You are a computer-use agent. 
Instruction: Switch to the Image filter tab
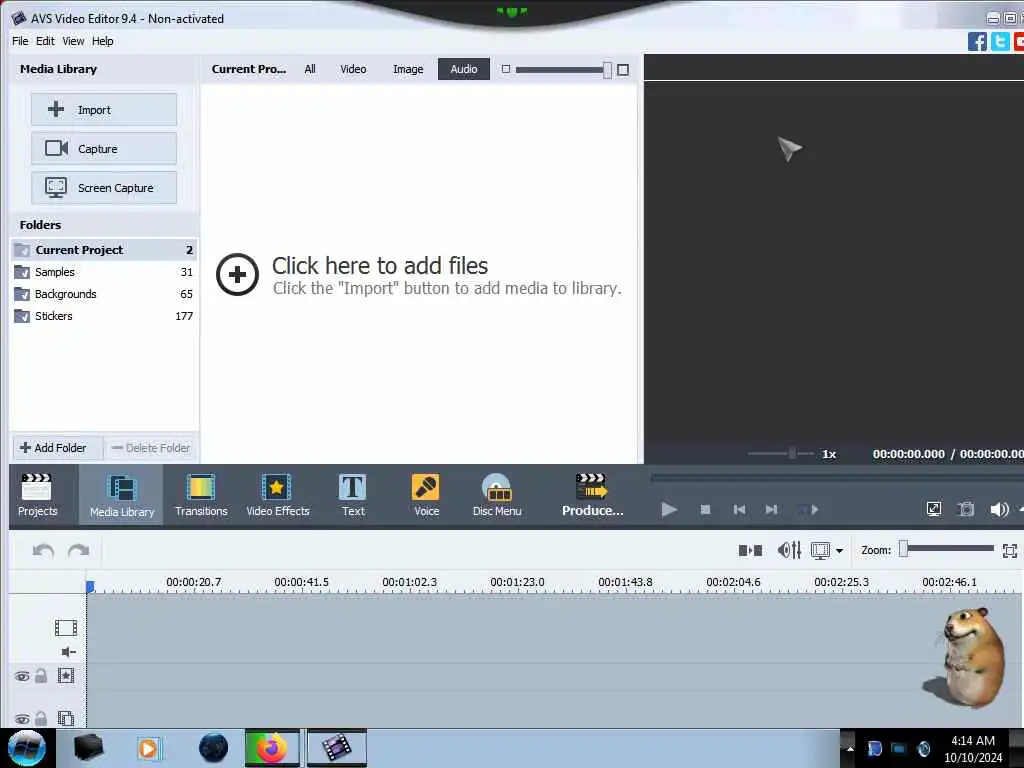(408, 69)
